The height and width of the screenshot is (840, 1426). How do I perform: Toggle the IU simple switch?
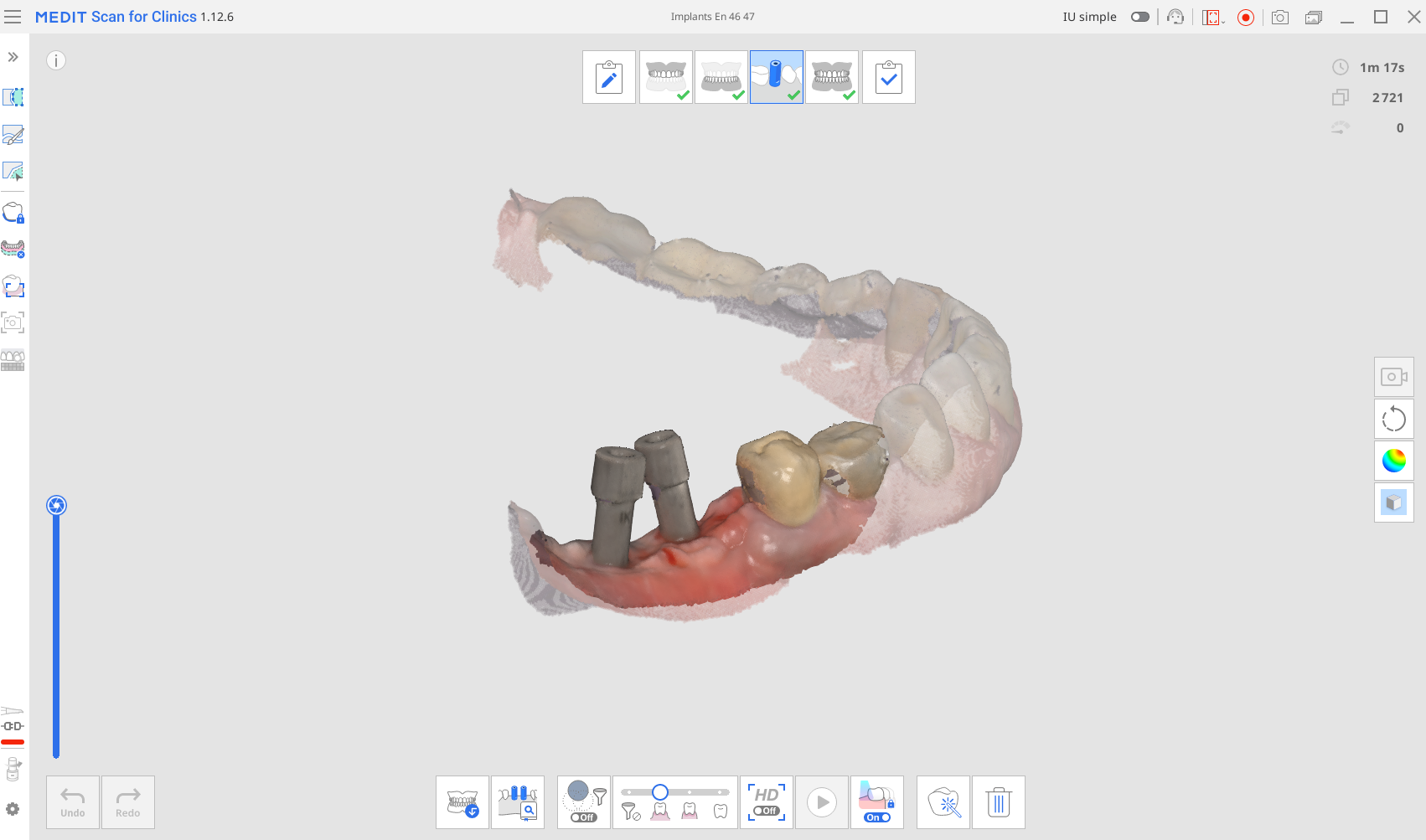point(1140,17)
